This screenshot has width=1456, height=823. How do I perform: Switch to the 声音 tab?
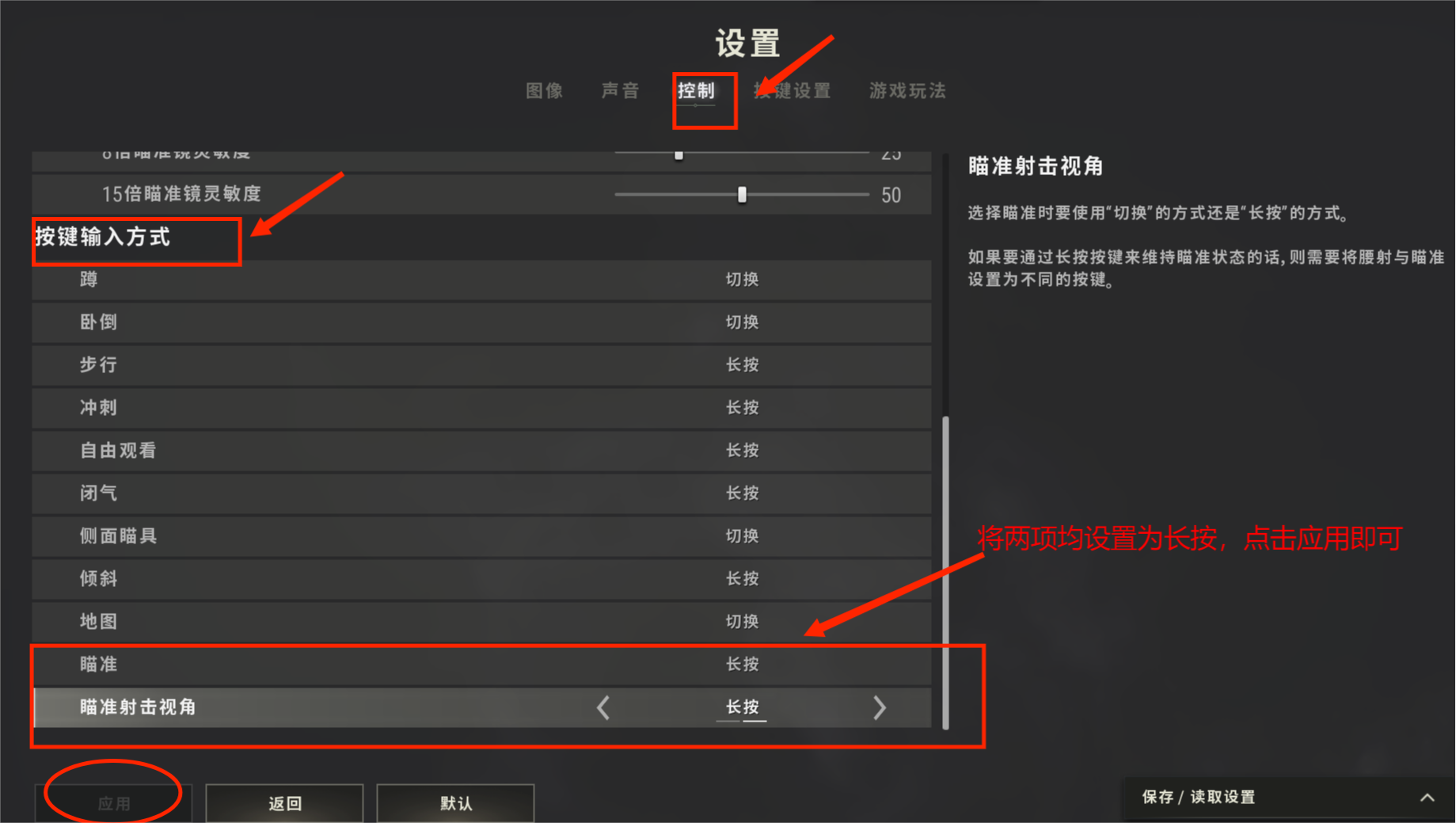(x=621, y=91)
